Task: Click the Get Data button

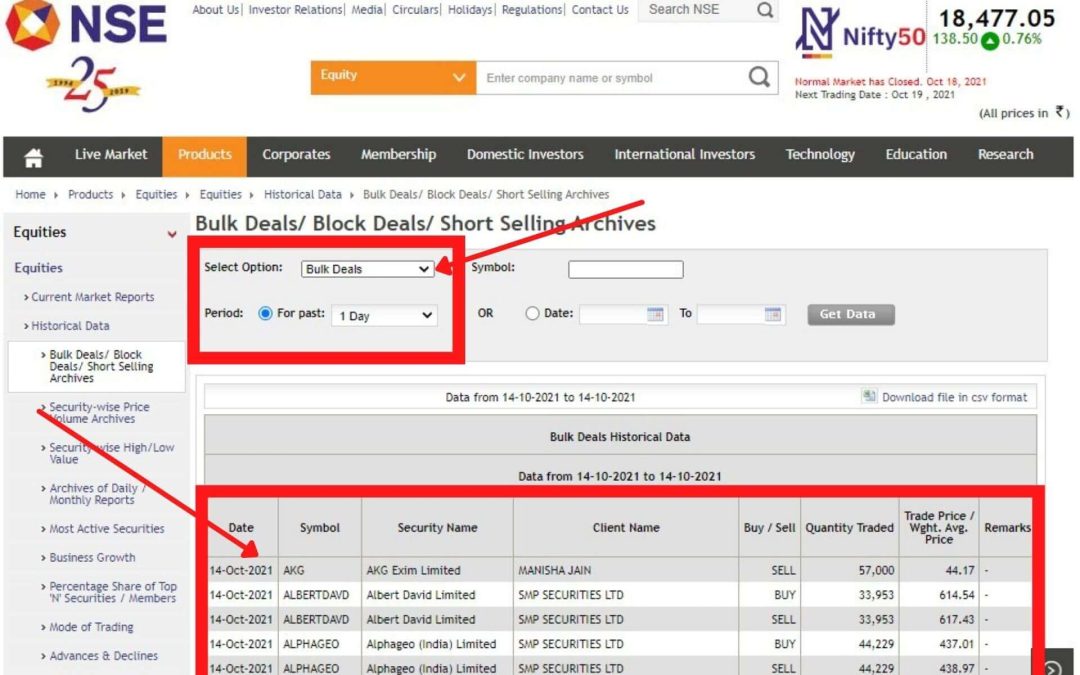Action: tap(851, 314)
